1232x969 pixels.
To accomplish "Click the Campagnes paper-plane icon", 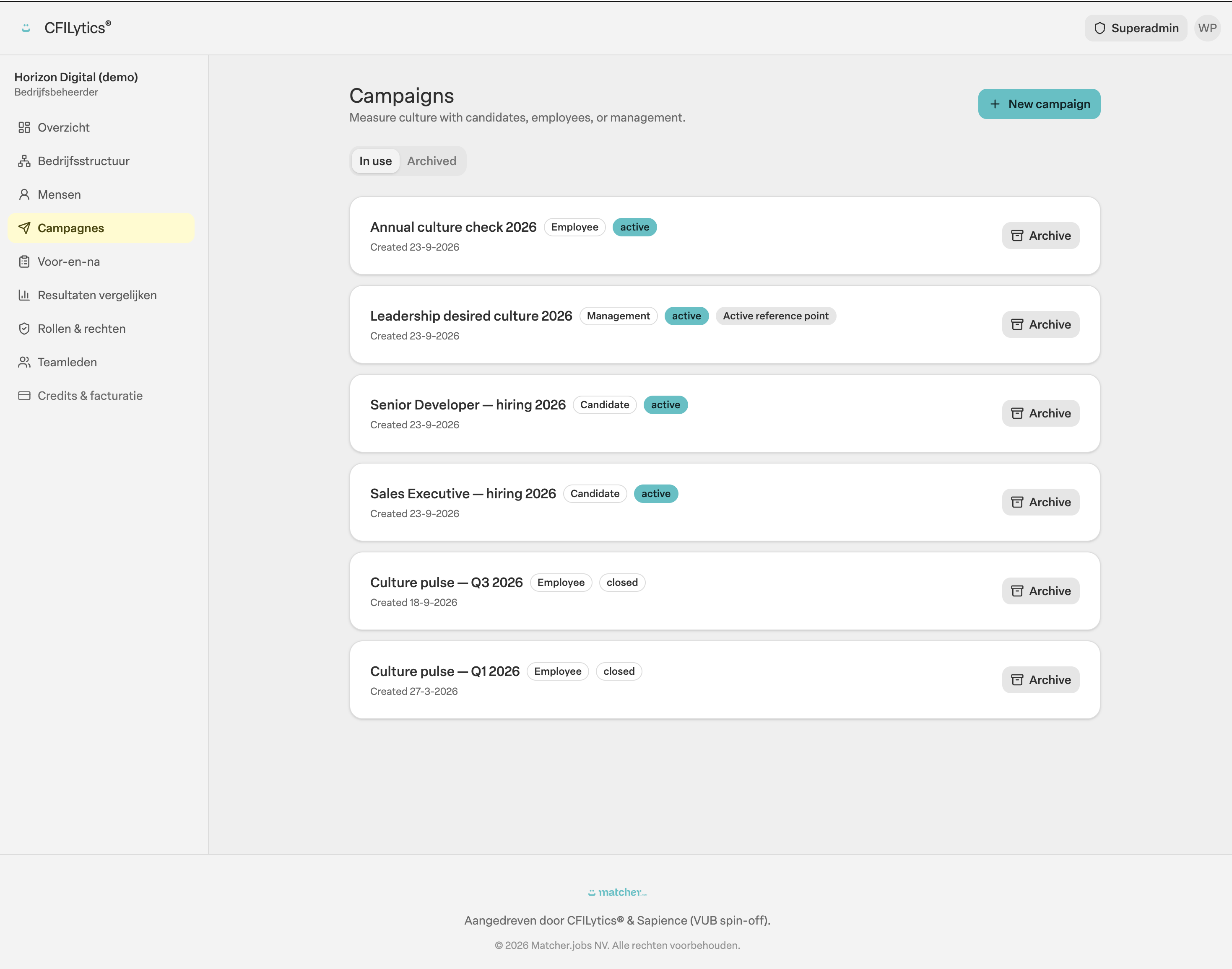I will tap(24, 228).
